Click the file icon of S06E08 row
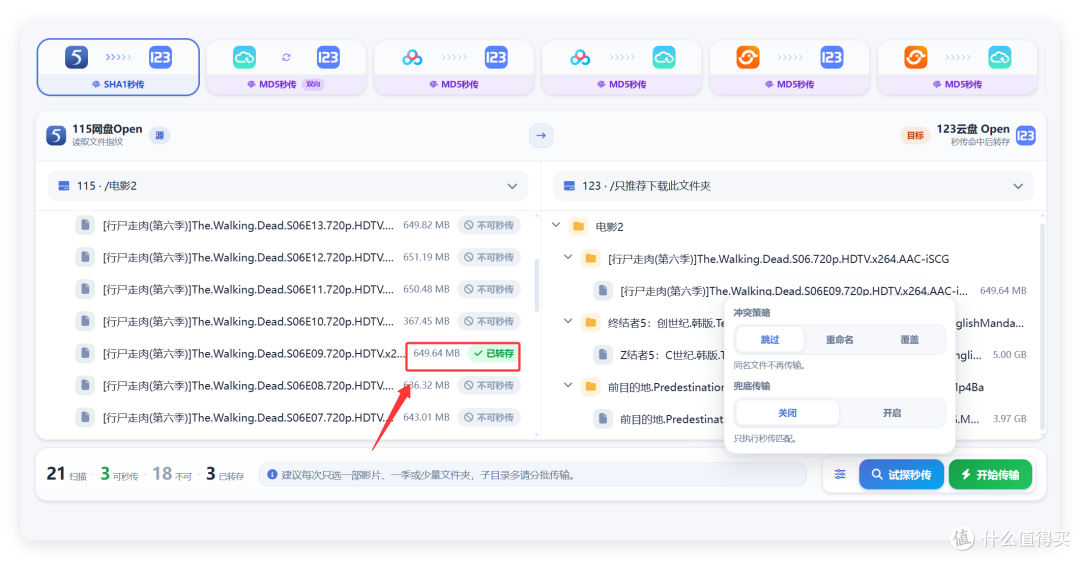This screenshot has width=1080, height=561. pos(85,385)
